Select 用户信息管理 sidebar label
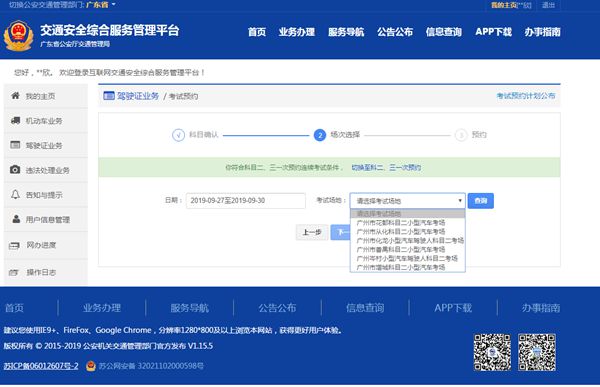 coord(47,220)
